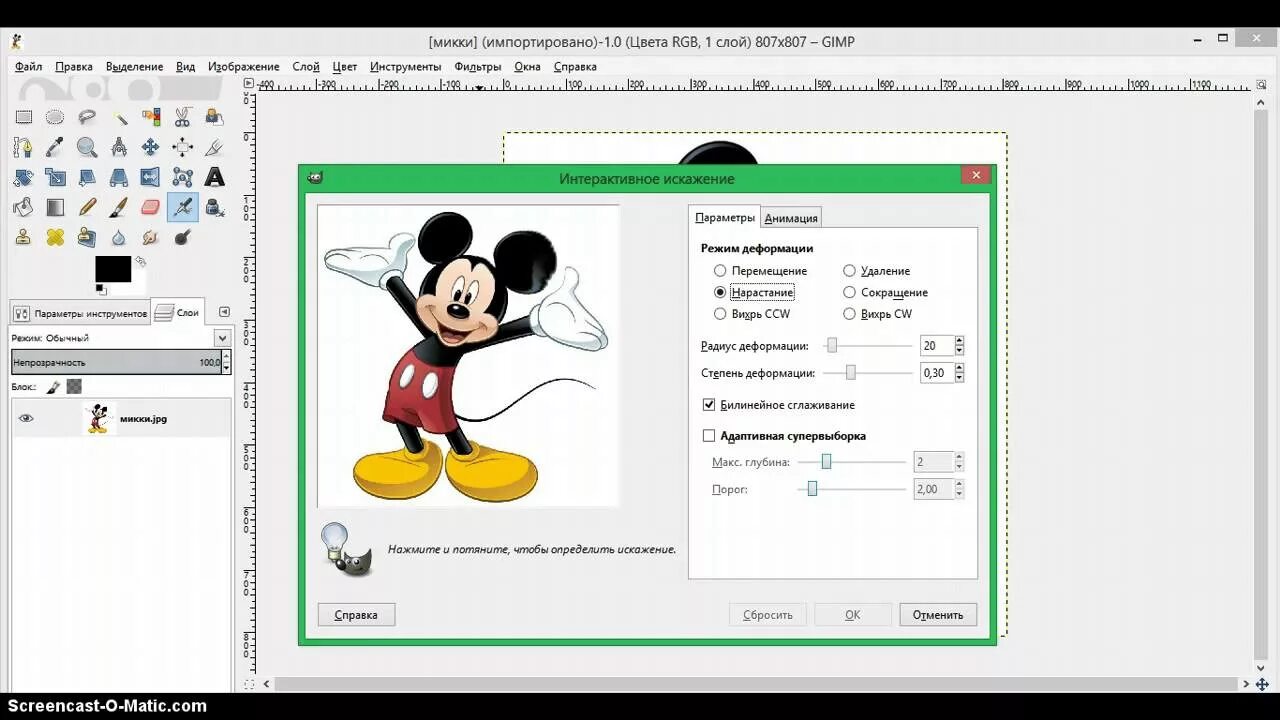Select the Rotate tool
Viewport: 1280px width, 720px height.
(23, 178)
